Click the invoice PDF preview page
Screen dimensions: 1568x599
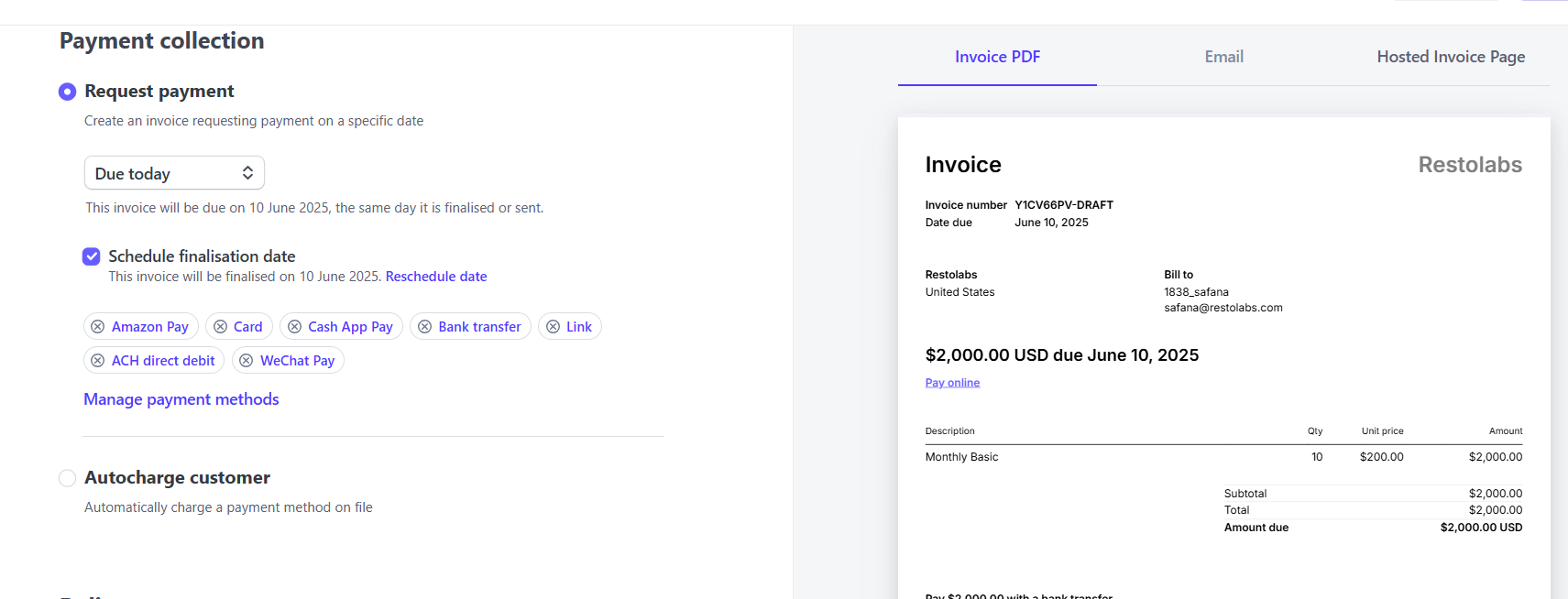point(1223,358)
